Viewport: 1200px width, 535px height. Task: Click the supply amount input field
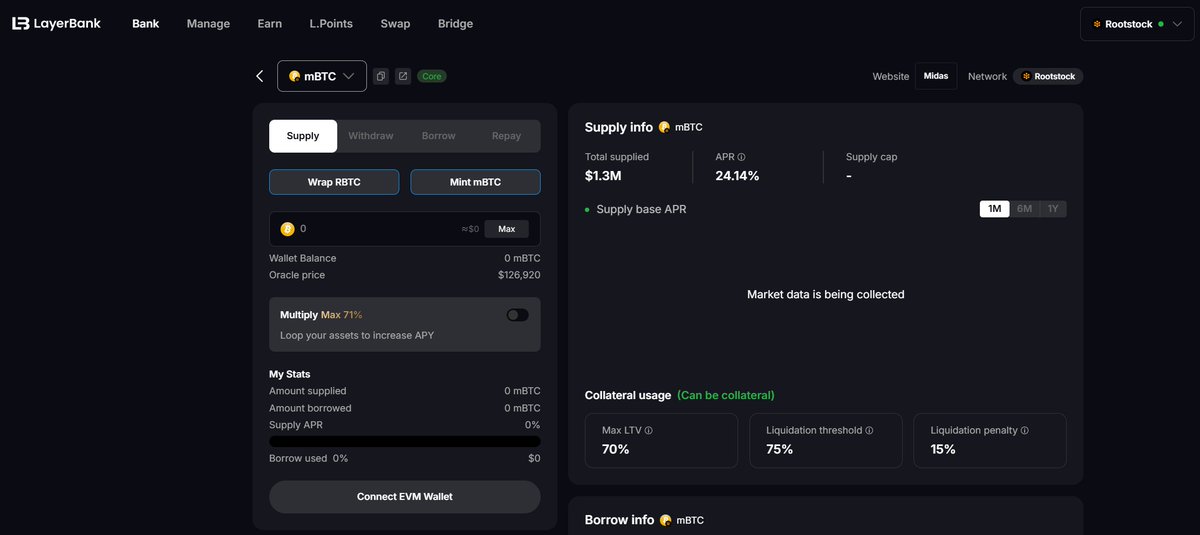click(405, 229)
